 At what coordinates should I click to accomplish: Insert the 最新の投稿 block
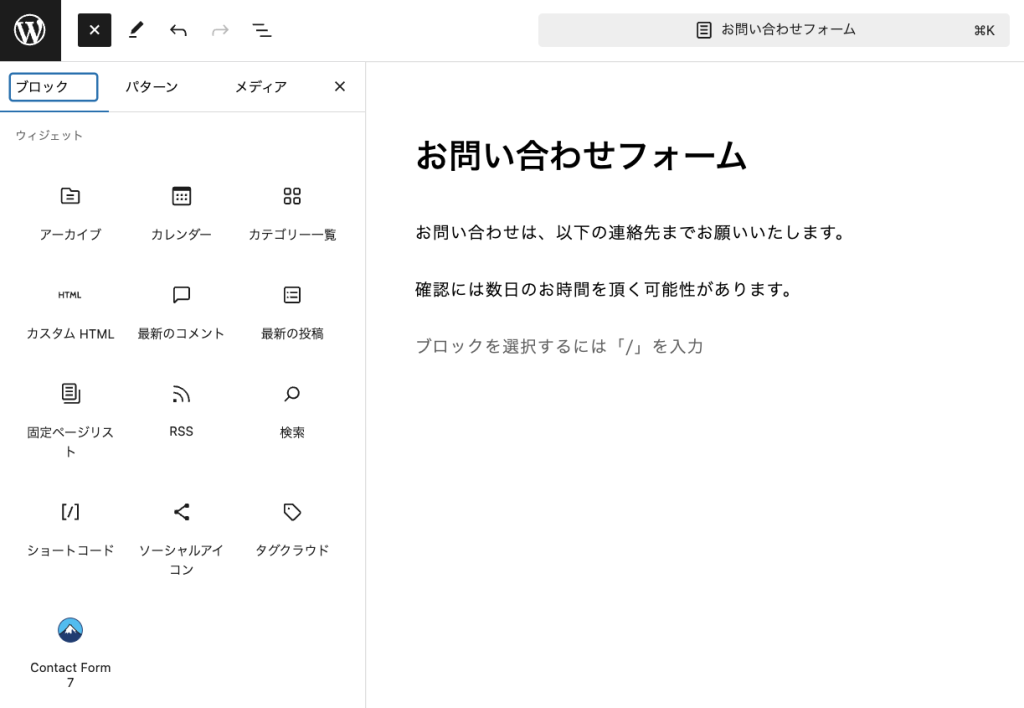click(x=291, y=310)
